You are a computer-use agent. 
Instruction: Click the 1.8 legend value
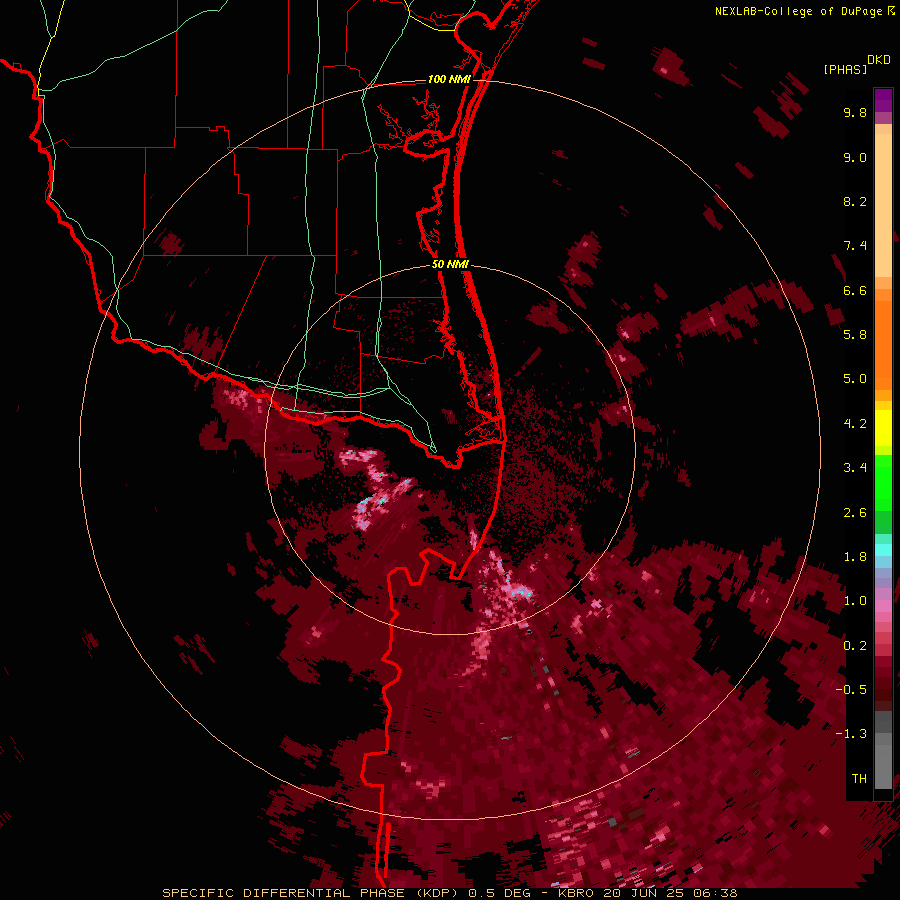(855, 557)
